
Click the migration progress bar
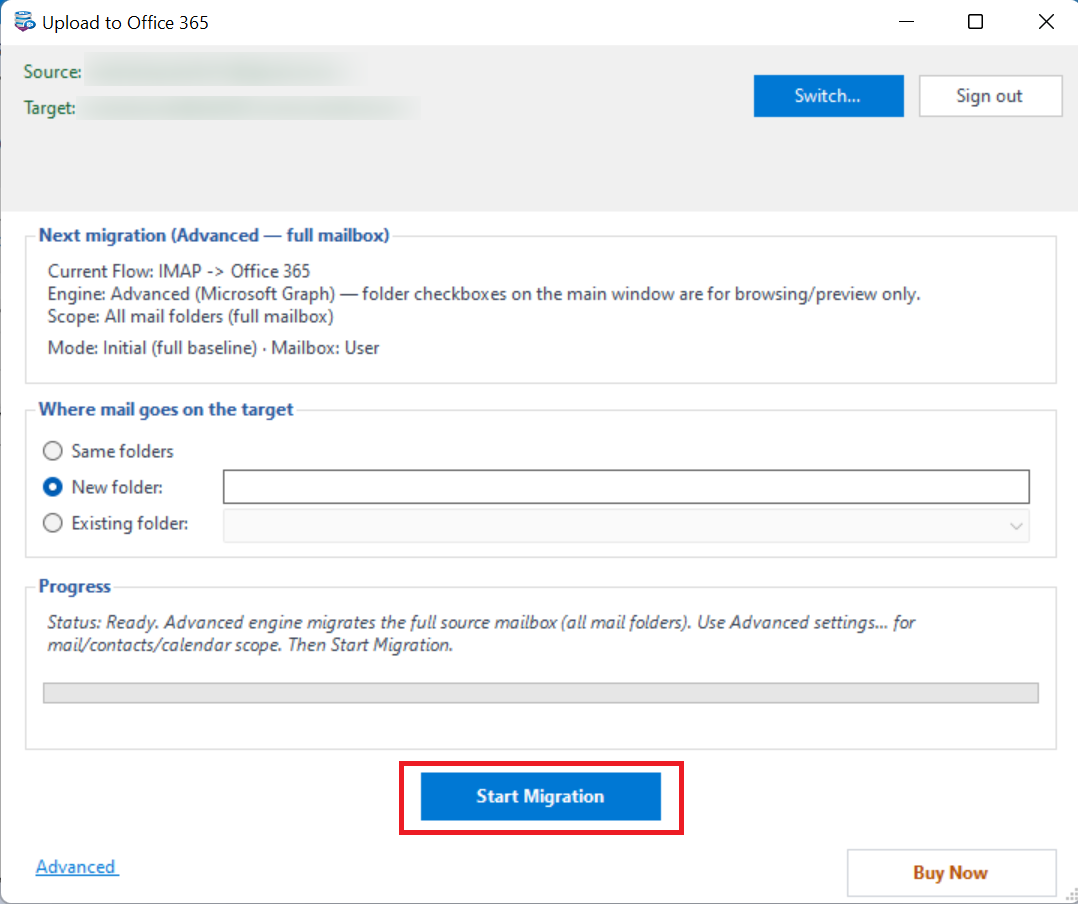point(540,693)
